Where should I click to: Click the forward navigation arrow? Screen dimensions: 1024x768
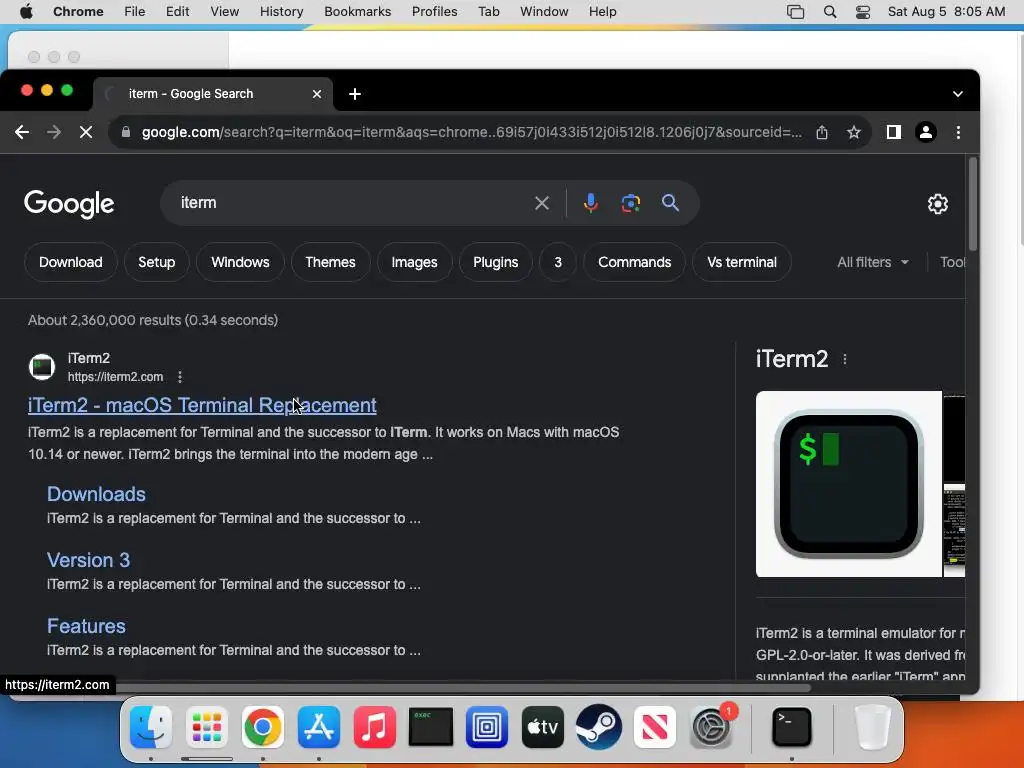pyautogui.click(x=54, y=133)
